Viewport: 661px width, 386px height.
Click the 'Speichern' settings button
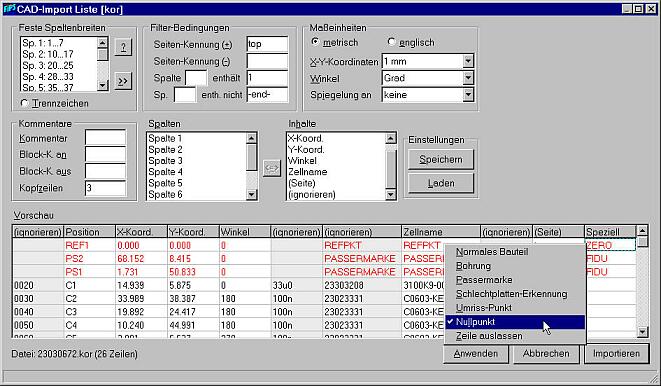441,160
